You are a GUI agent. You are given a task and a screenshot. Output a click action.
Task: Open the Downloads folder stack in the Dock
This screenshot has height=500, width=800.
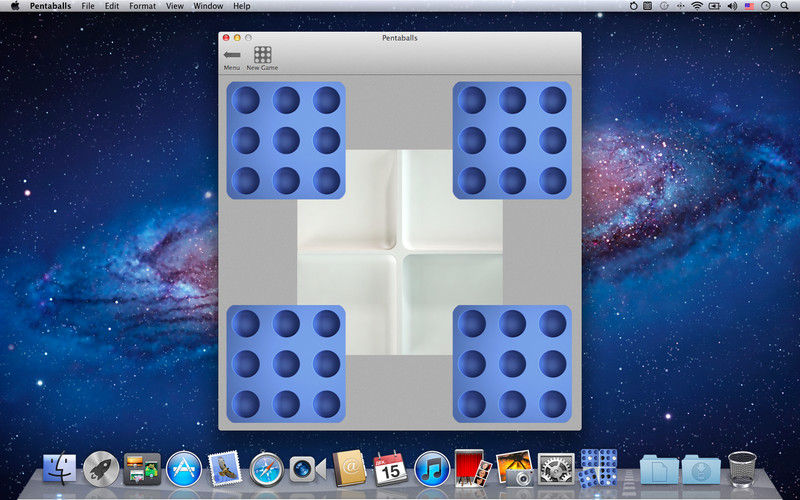[x=701, y=469]
